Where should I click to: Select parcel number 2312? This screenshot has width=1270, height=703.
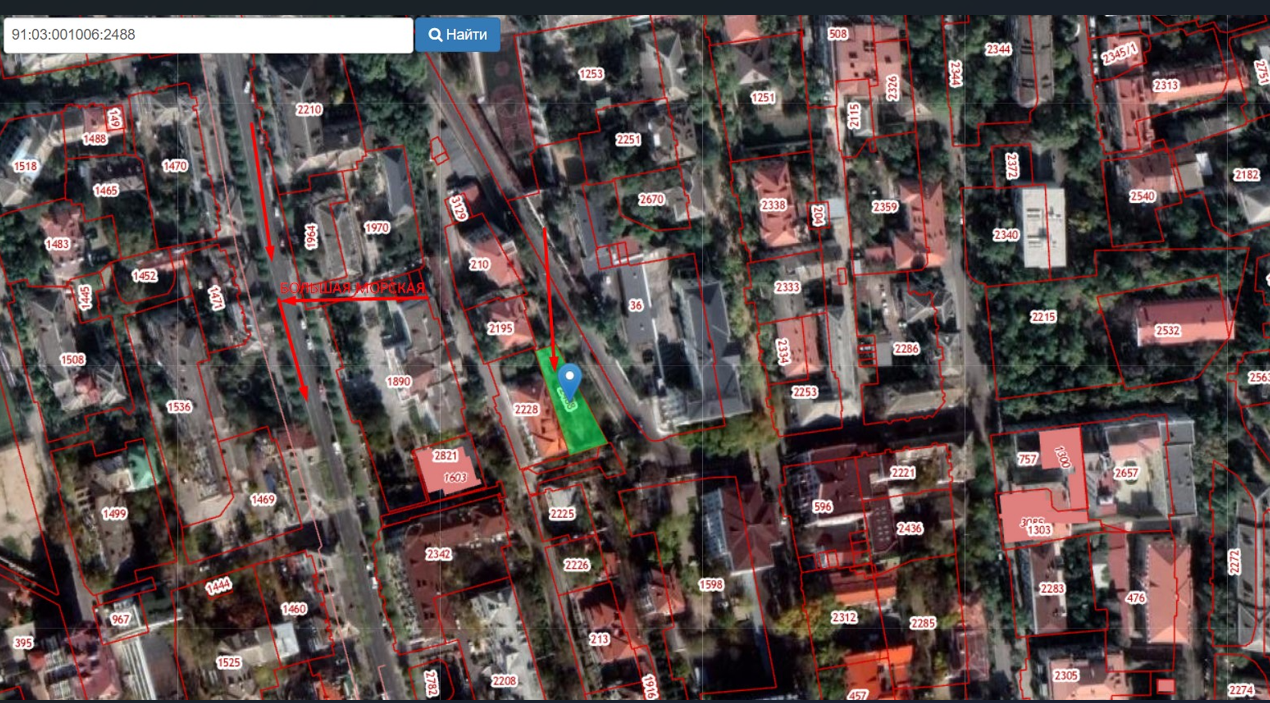click(844, 617)
